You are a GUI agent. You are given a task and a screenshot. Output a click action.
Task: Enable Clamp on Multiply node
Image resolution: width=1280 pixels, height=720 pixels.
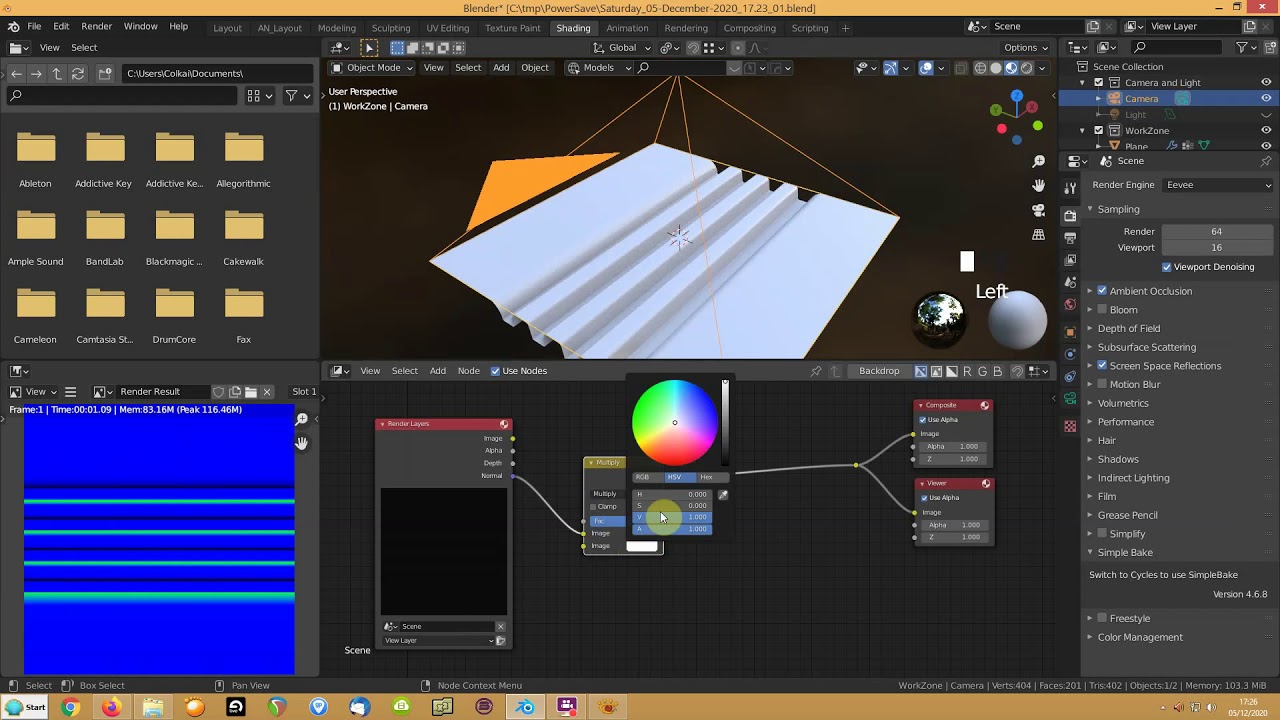(593, 507)
